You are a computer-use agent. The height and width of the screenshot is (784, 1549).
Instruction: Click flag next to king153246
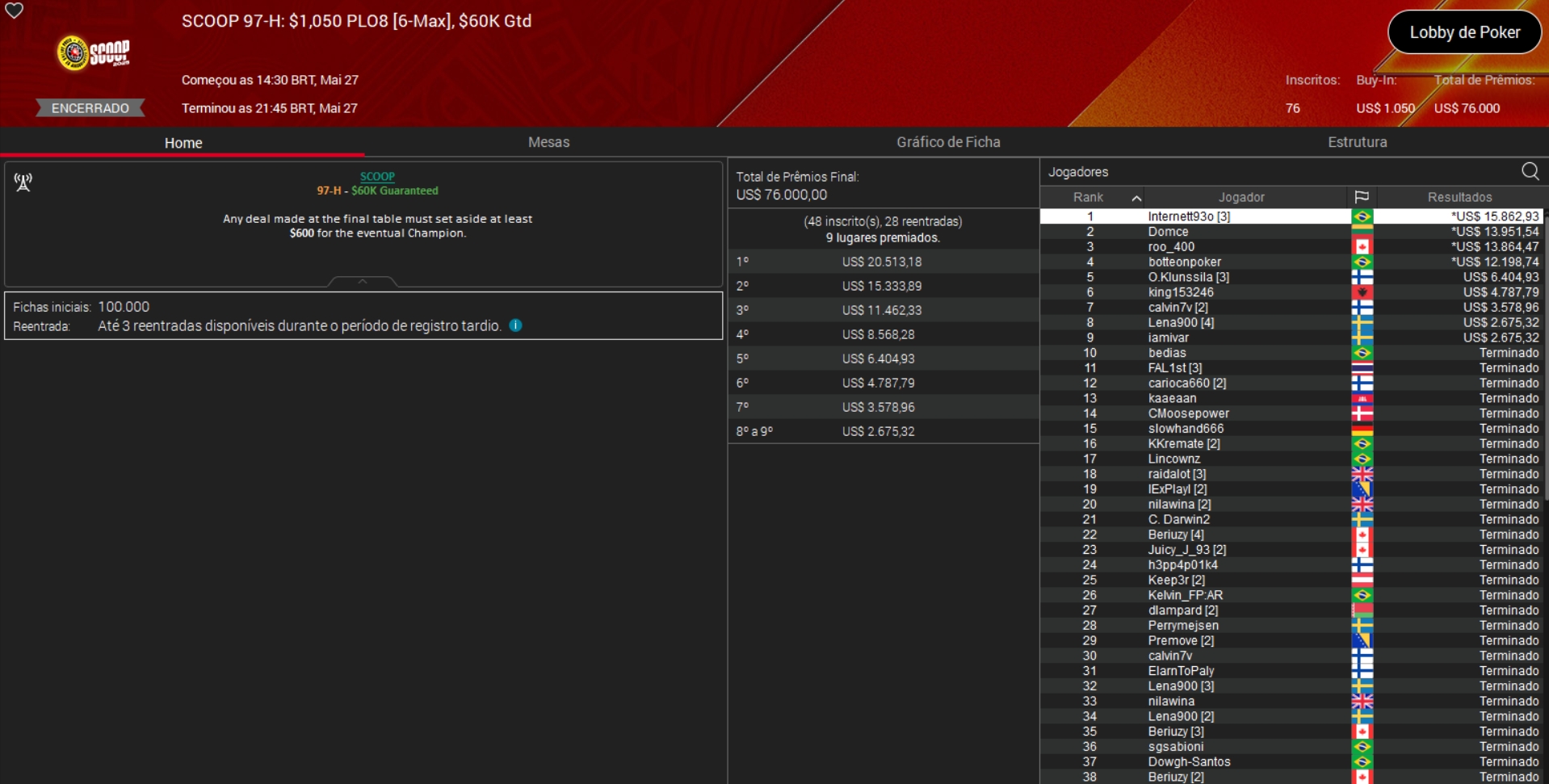pos(1362,292)
